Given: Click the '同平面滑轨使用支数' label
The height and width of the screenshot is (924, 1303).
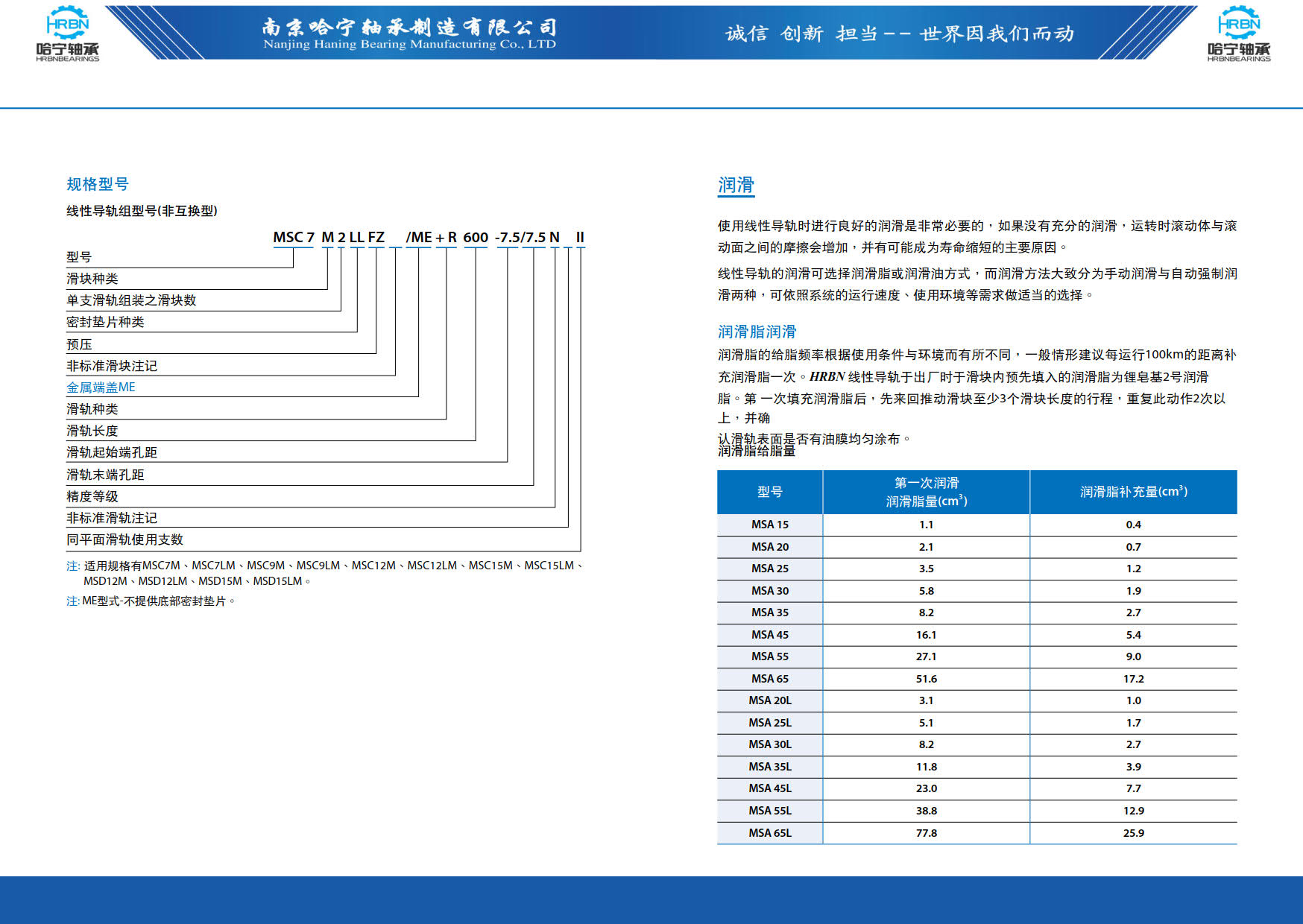Looking at the screenshot, I should tap(124, 539).
